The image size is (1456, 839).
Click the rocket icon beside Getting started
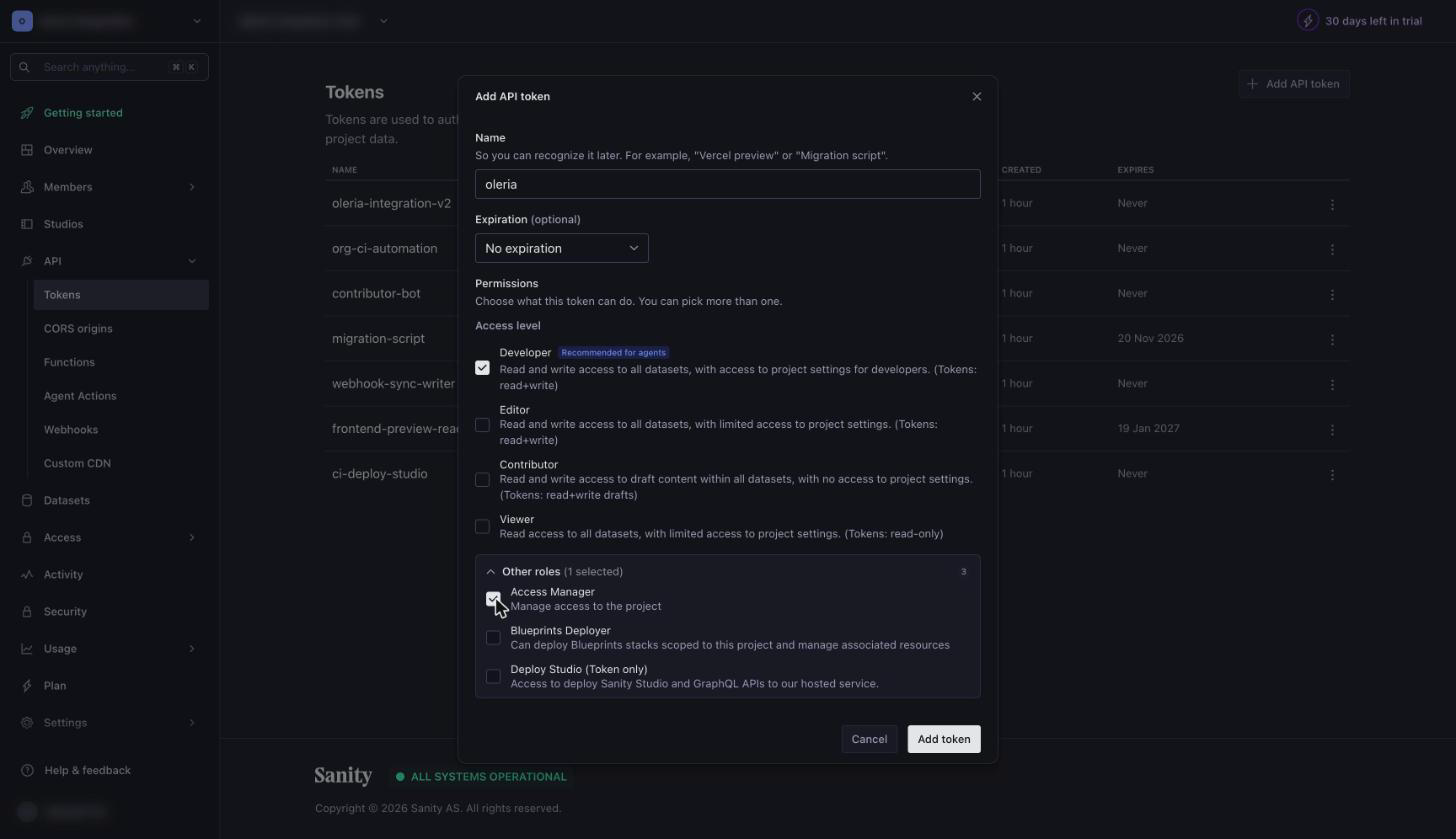pos(27,113)
